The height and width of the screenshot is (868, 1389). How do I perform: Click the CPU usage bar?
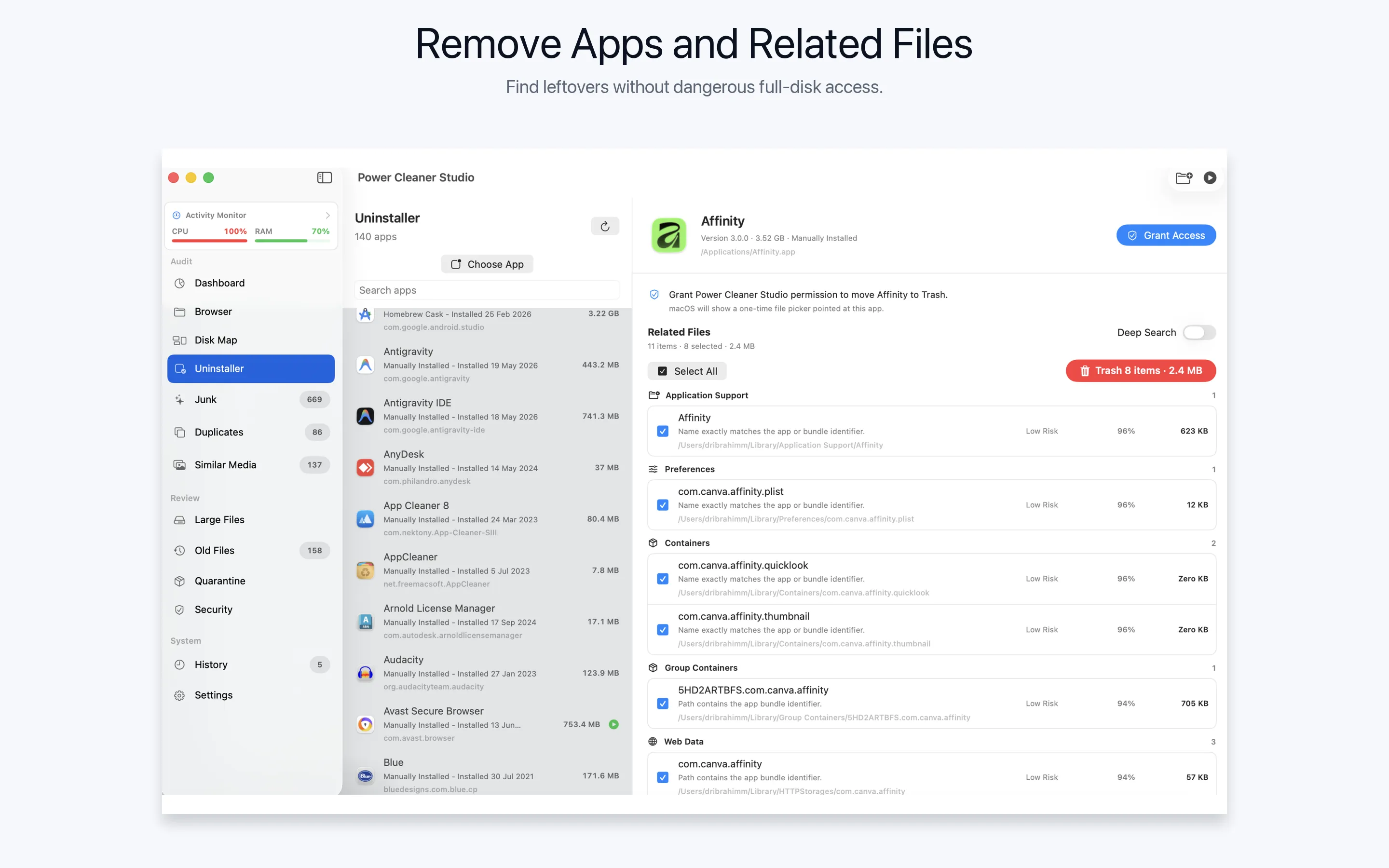coord(209,241)
